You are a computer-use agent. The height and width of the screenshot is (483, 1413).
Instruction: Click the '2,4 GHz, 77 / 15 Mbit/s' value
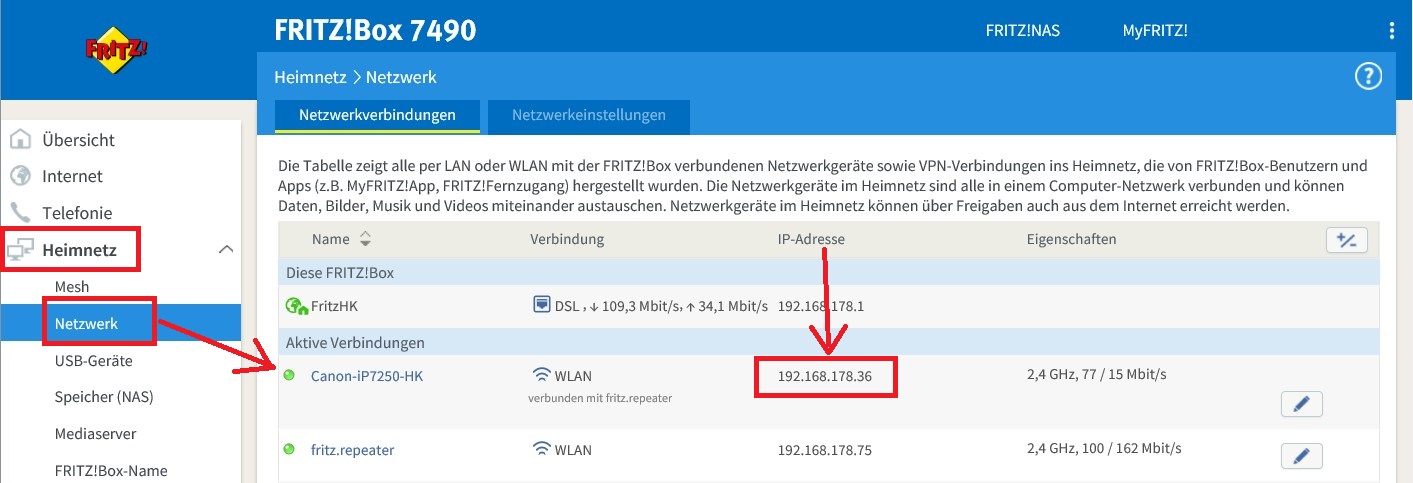[x=1097, y=375]
